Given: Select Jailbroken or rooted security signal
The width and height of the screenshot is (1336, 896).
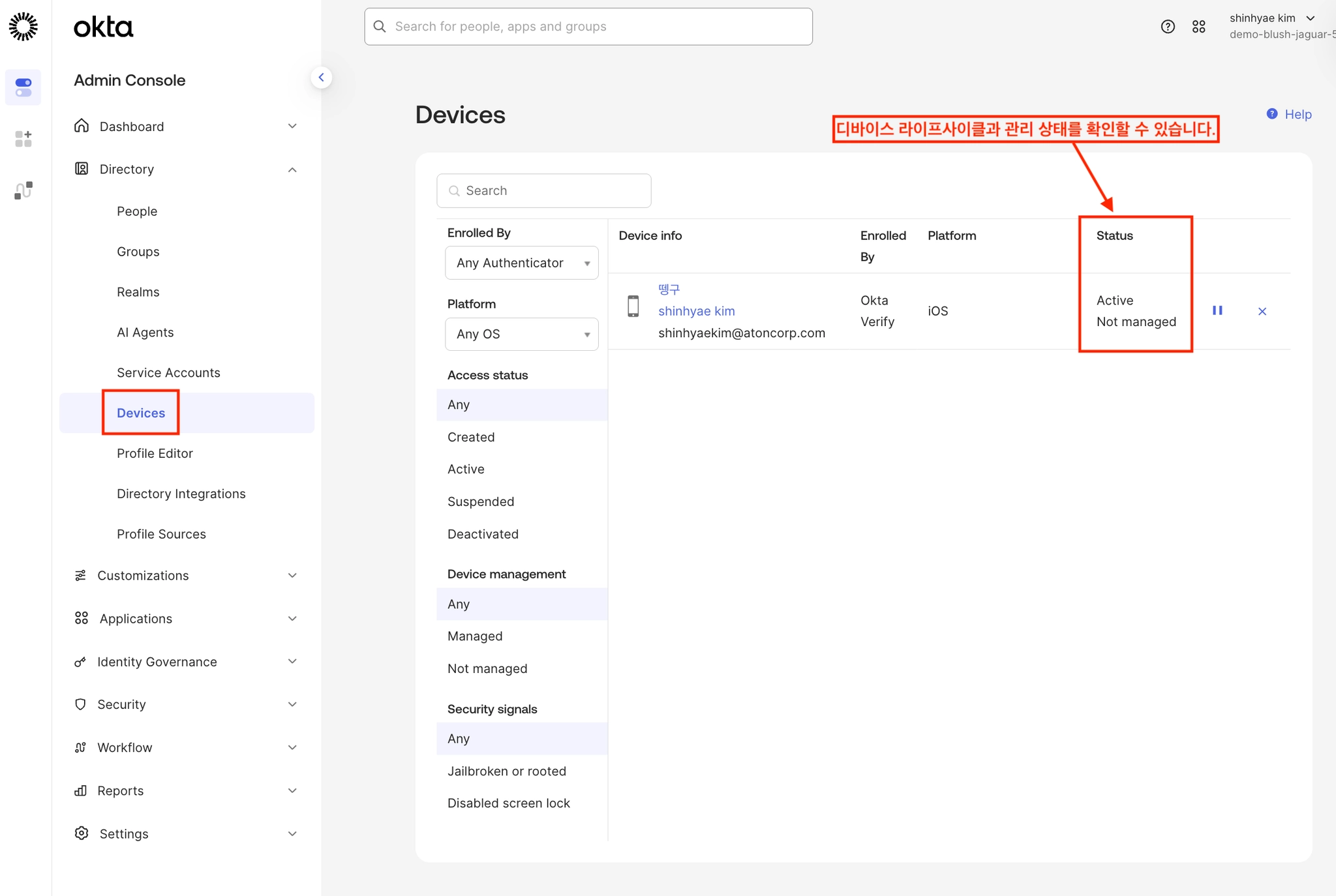Looking at the screenshot, I should [x=507, y=771].
